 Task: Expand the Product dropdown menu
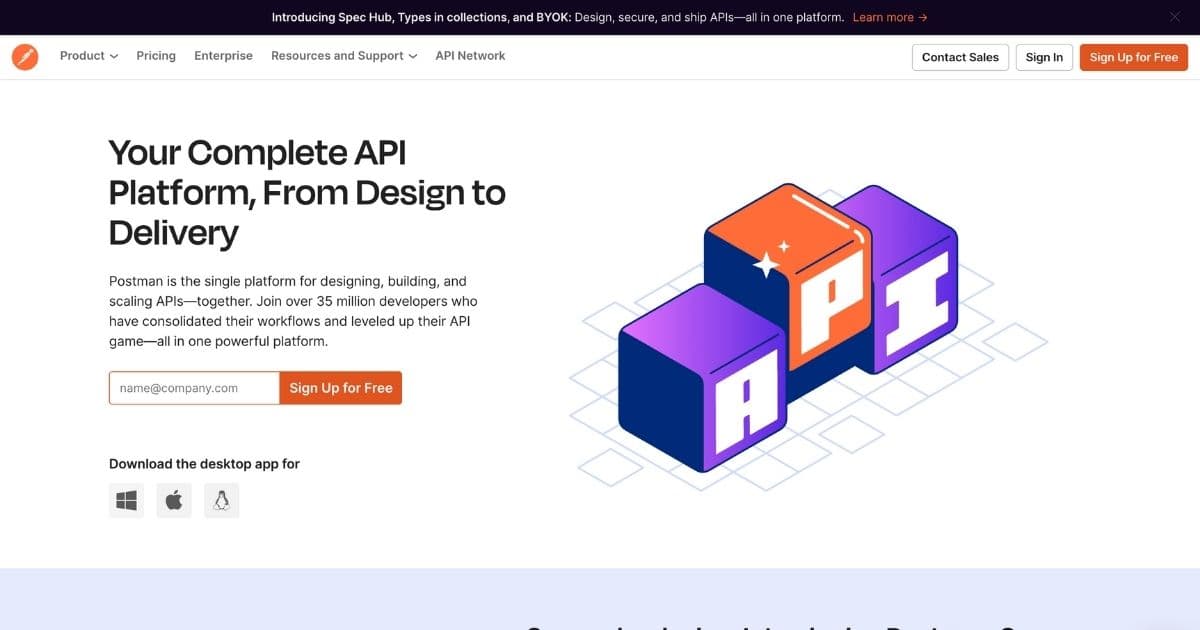pos(89,56)
